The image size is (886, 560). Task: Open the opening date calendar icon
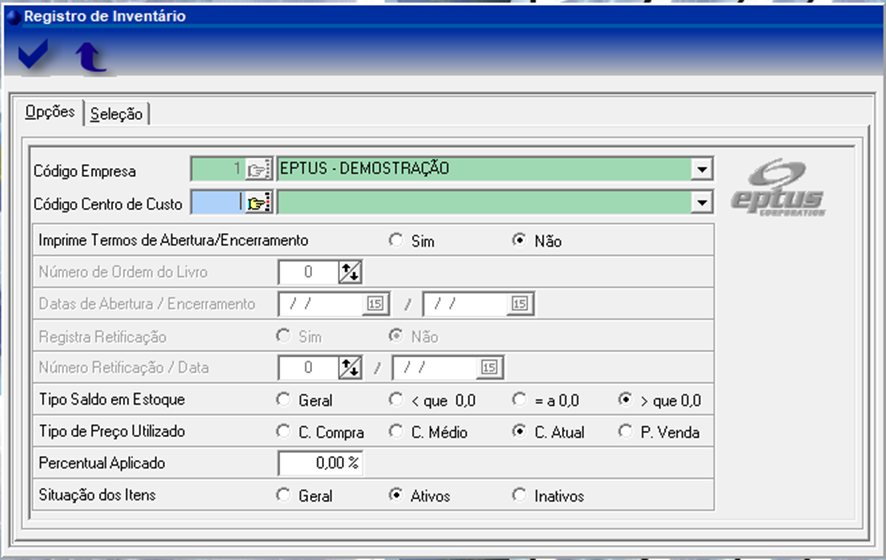[x=376, y=304]
